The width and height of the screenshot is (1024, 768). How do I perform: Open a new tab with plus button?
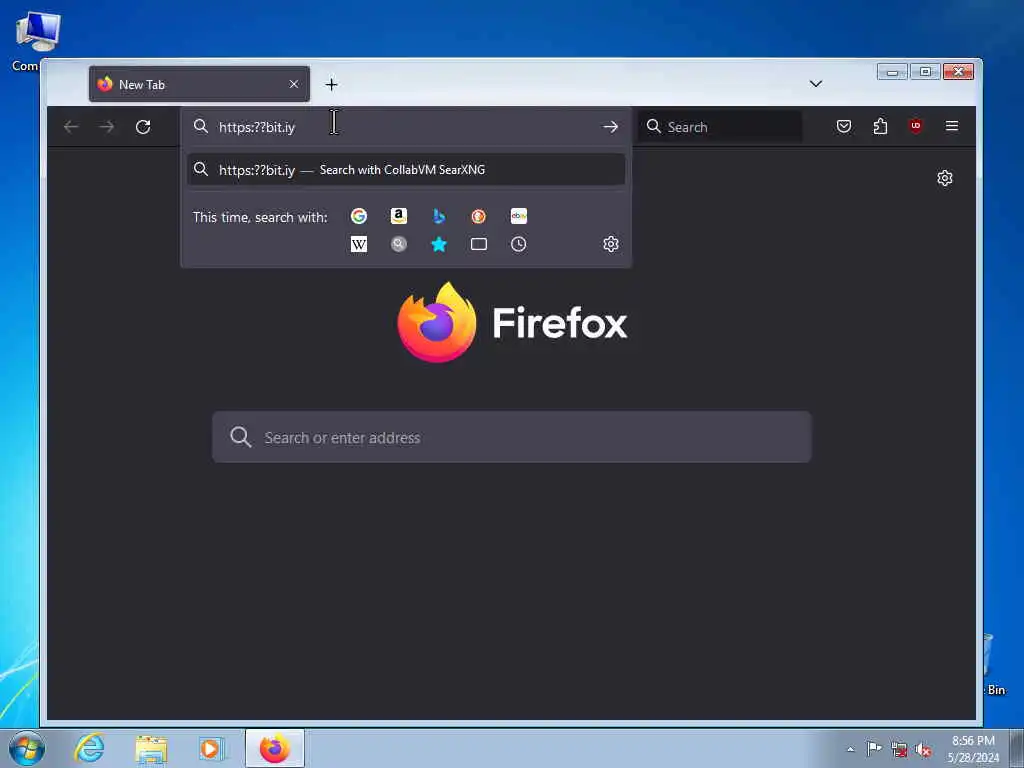pos(332,85)
